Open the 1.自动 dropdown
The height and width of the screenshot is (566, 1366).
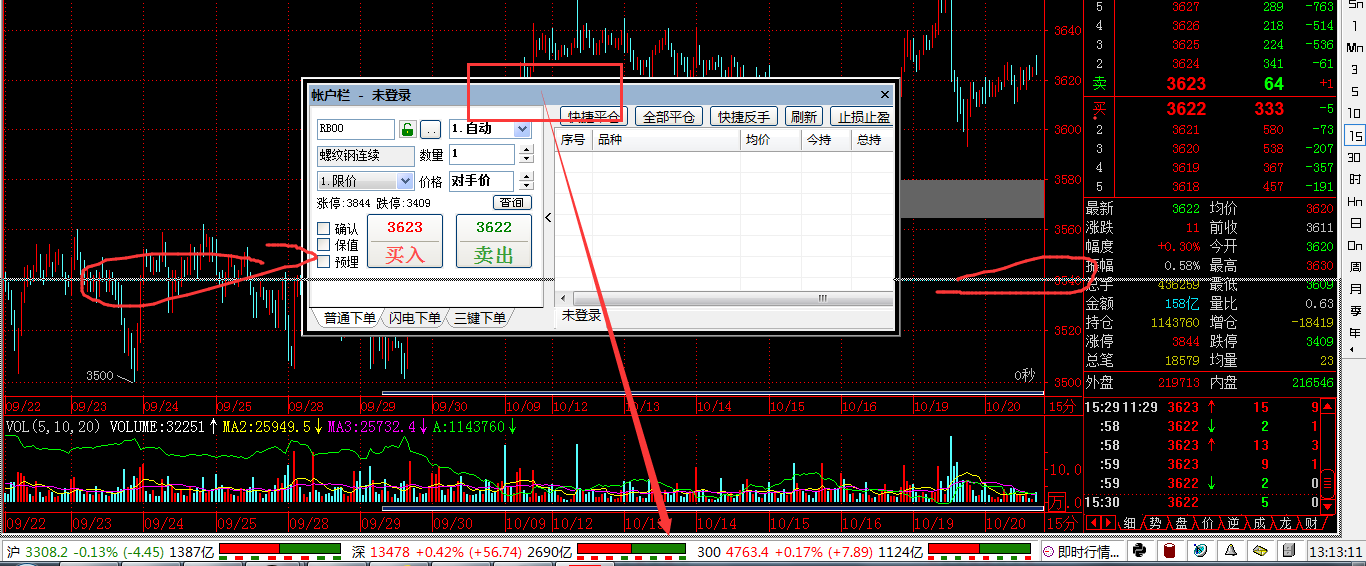tap(489, 129)
